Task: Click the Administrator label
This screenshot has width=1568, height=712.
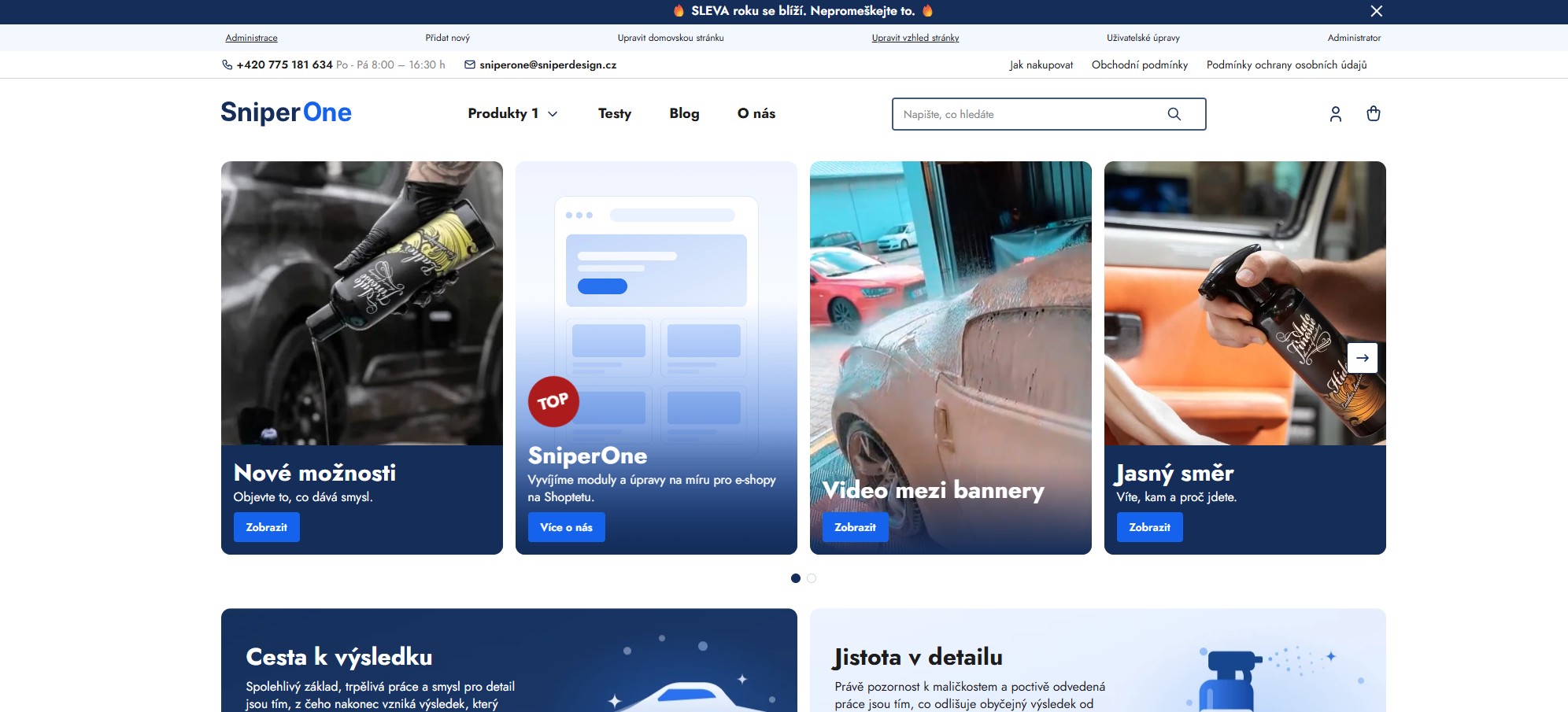Action: point(1354,38)
